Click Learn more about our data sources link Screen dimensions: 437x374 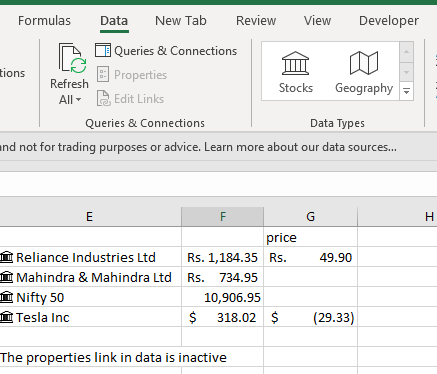pyautogui.click(x=300, y=147)
